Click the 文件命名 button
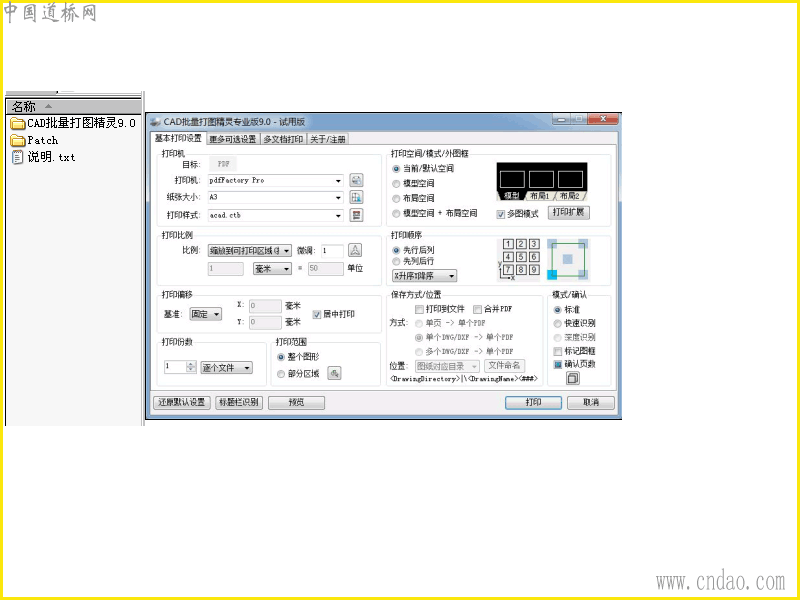 pos(504,365)
